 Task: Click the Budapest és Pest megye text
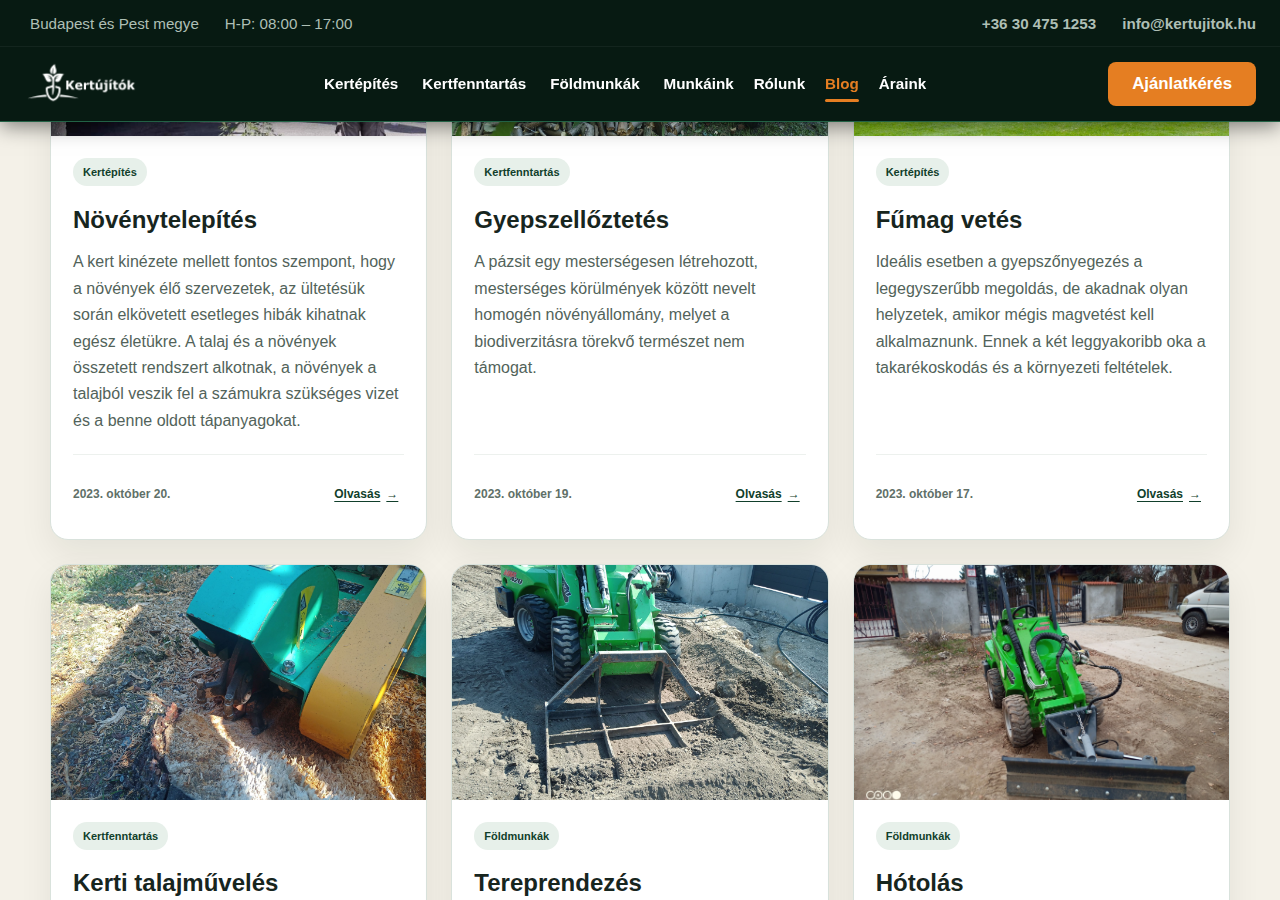(114, 24)
